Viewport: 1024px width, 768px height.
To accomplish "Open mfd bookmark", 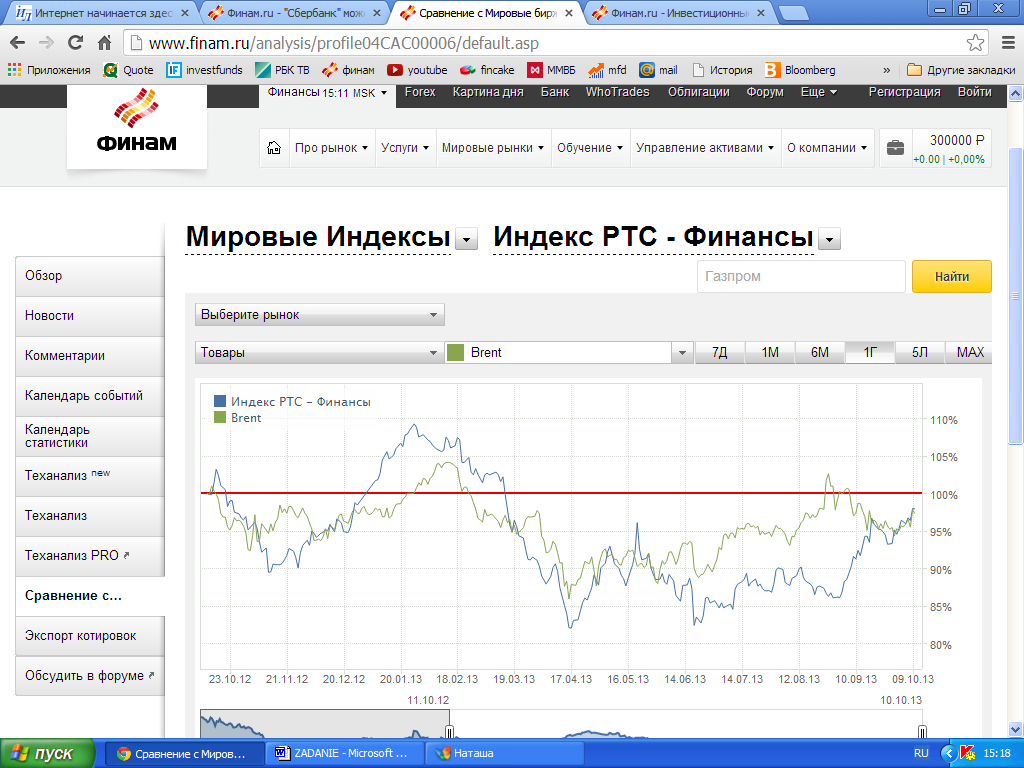I will (607, 70).
